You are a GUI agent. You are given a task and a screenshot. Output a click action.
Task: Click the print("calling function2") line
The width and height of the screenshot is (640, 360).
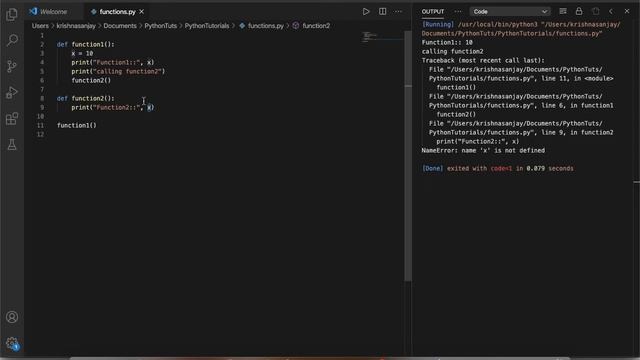click(118, 71)
